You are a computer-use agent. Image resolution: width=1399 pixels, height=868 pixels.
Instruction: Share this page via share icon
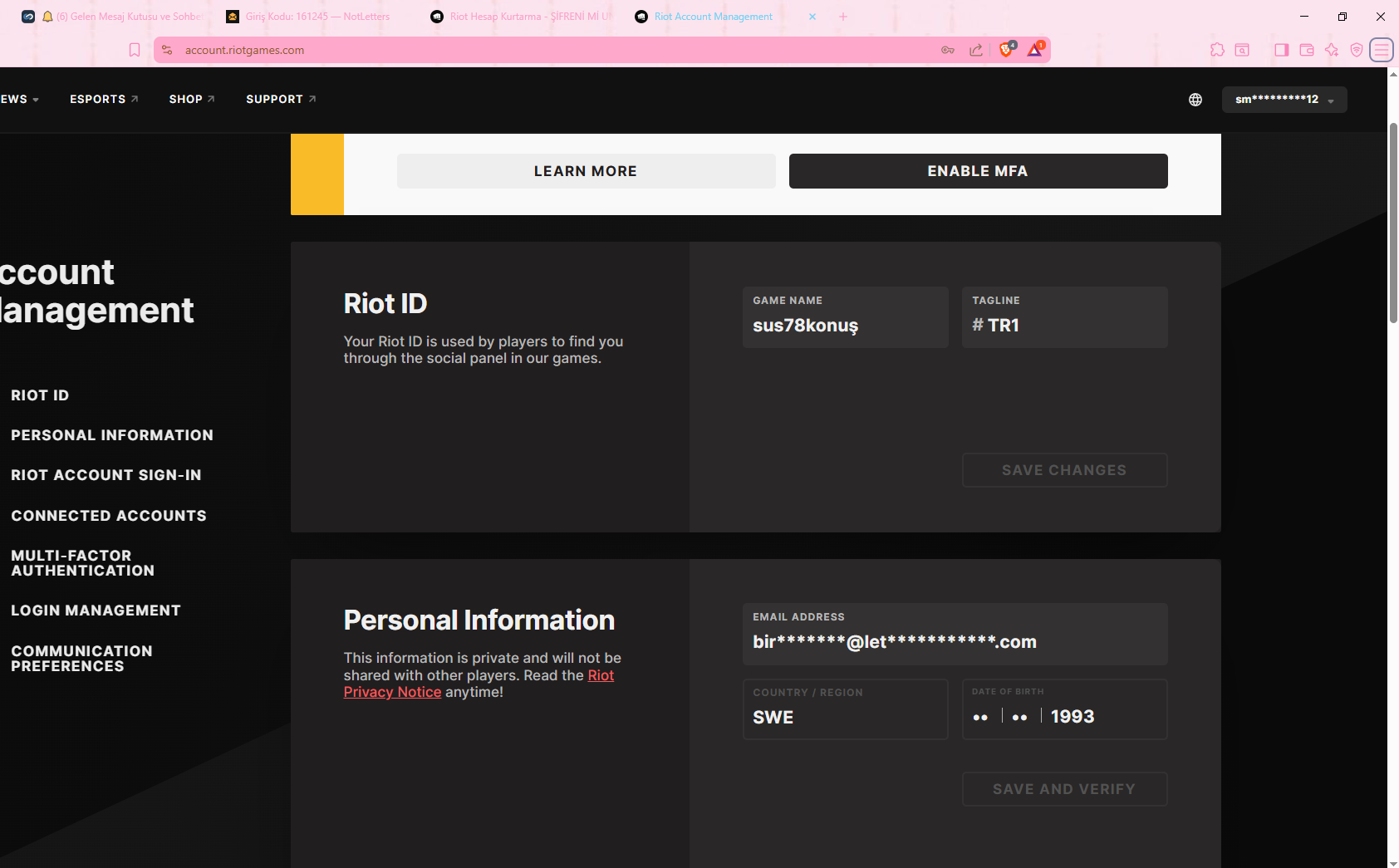click(976, 50)
